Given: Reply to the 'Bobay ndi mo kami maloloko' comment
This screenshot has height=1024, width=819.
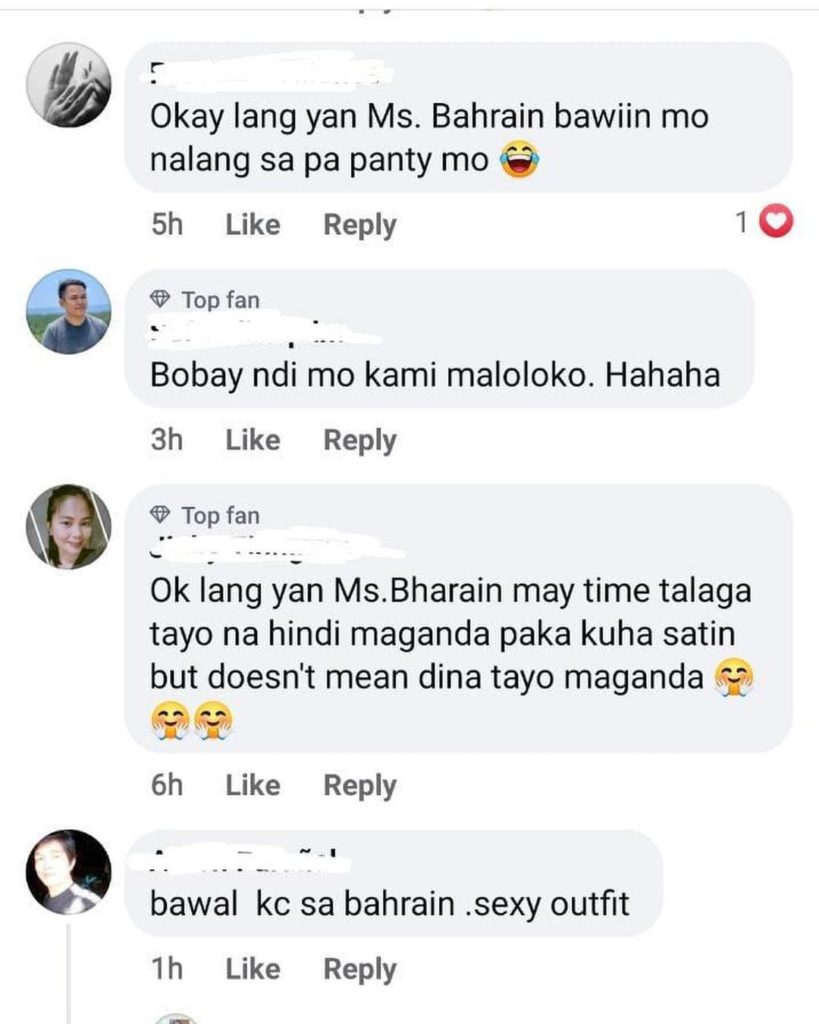Looking at the screenshot, I should coord(359,440).
